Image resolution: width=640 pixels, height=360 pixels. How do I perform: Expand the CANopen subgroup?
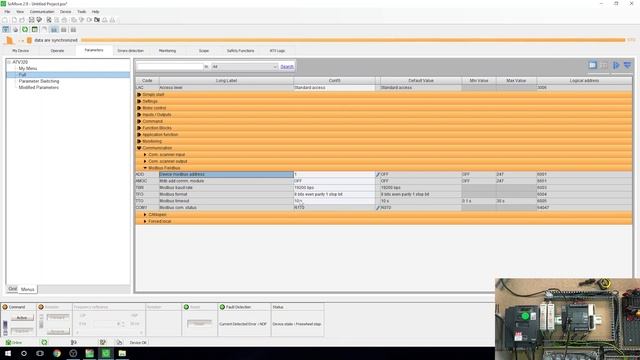click(145, 215)
